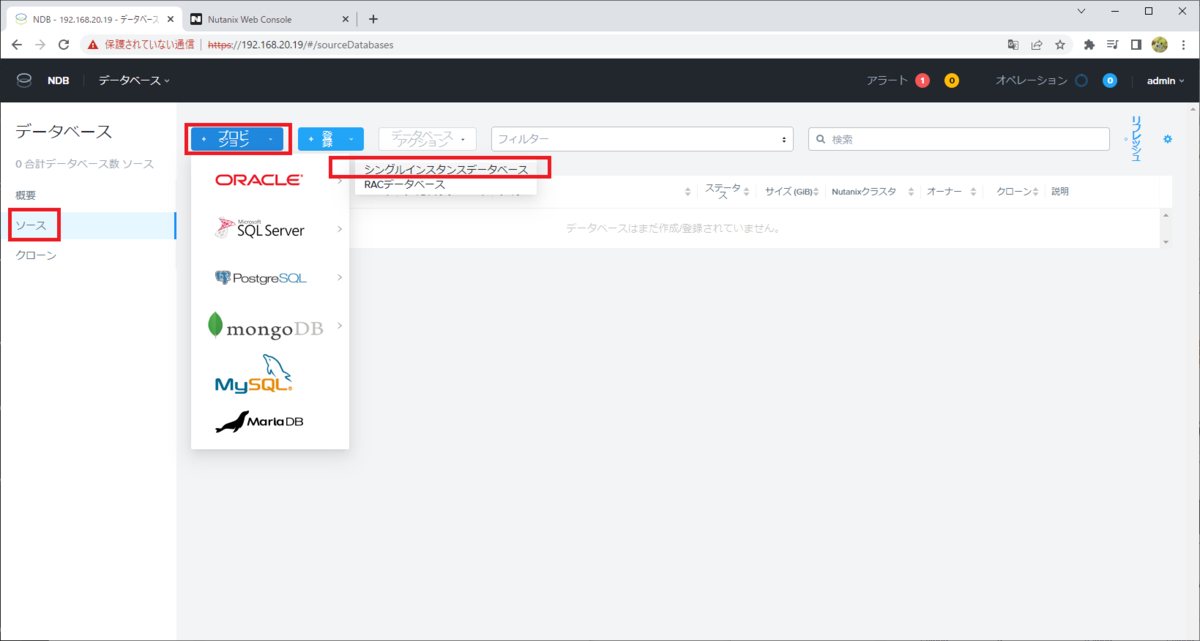
Task: Click the 説明 column header
Action: [x=1060, y=191]
